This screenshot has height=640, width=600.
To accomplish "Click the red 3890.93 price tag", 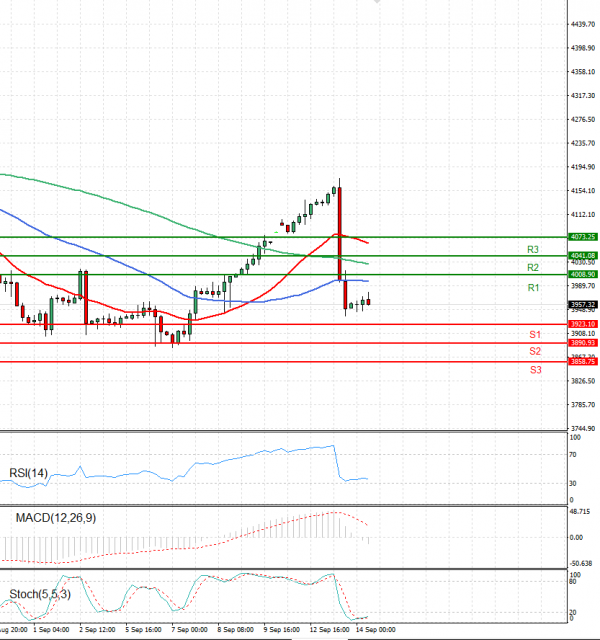I will (x=583, y=343).
